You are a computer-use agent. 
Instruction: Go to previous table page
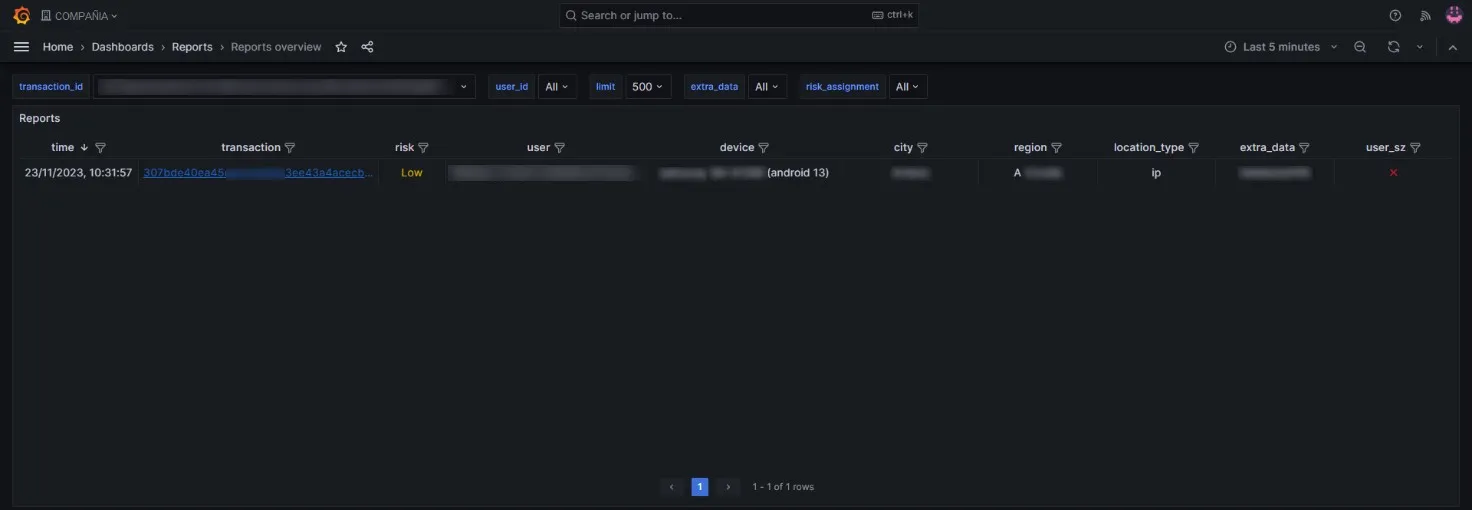click(672, 487)
